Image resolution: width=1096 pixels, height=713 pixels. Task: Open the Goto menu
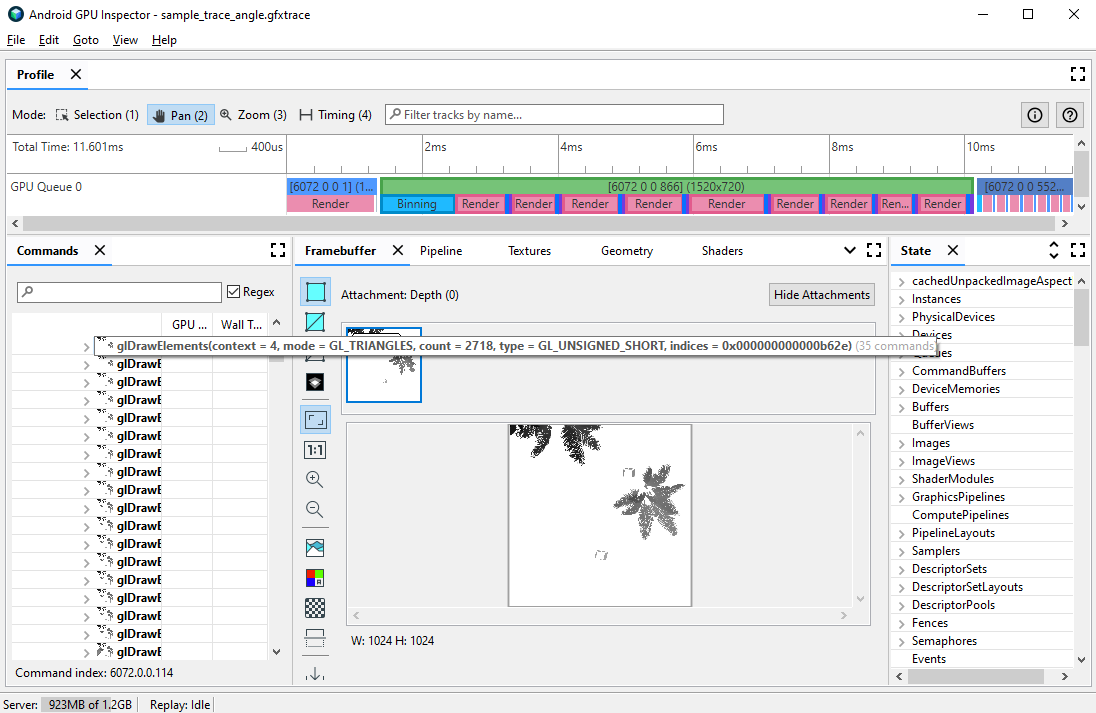(x=85, y=40)
